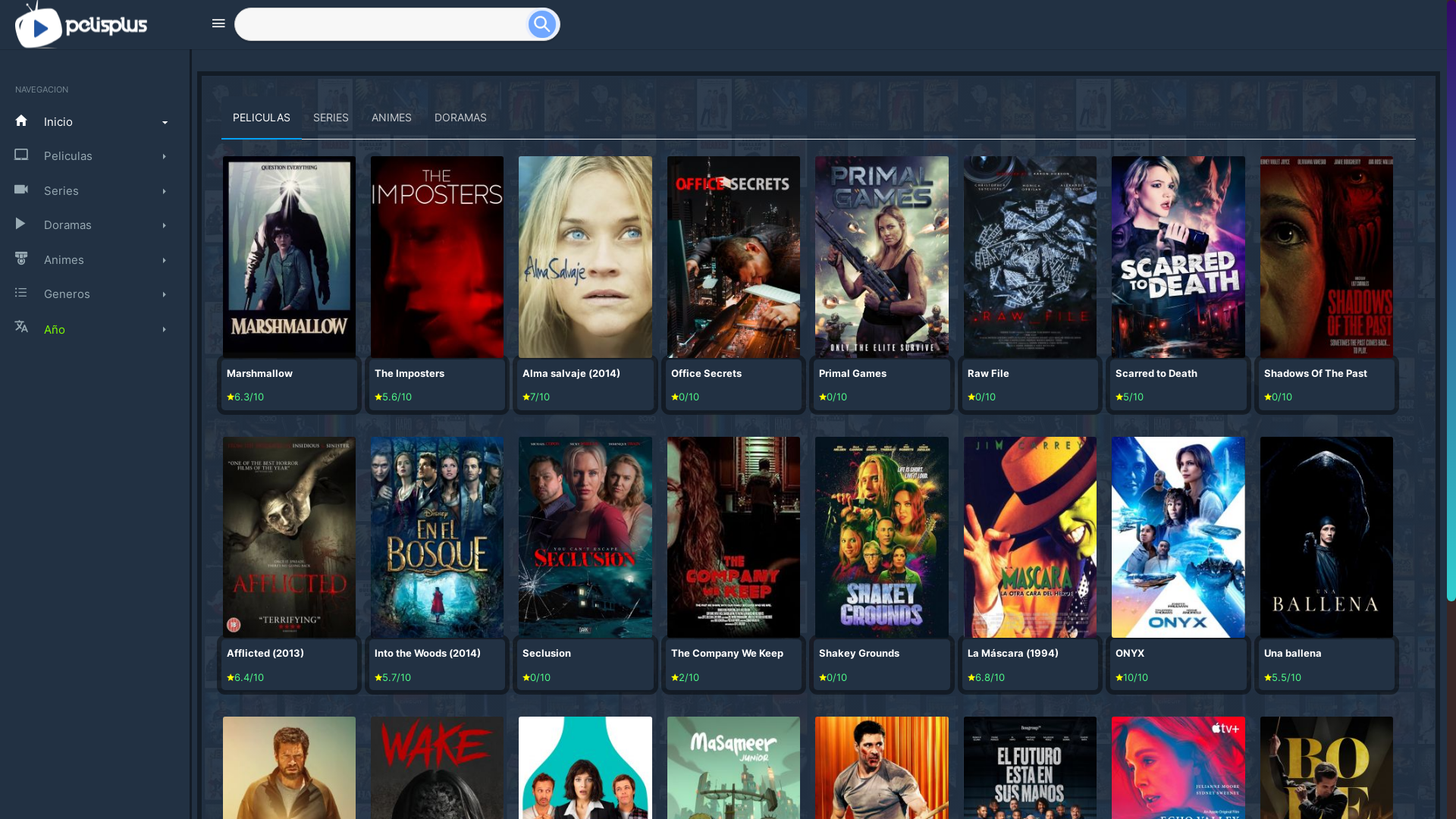The height and width of the screenshot is (819, 1456).
Task: Expand the Series submenu arrow
Action: pyautogui.click(x=165, y=192)
